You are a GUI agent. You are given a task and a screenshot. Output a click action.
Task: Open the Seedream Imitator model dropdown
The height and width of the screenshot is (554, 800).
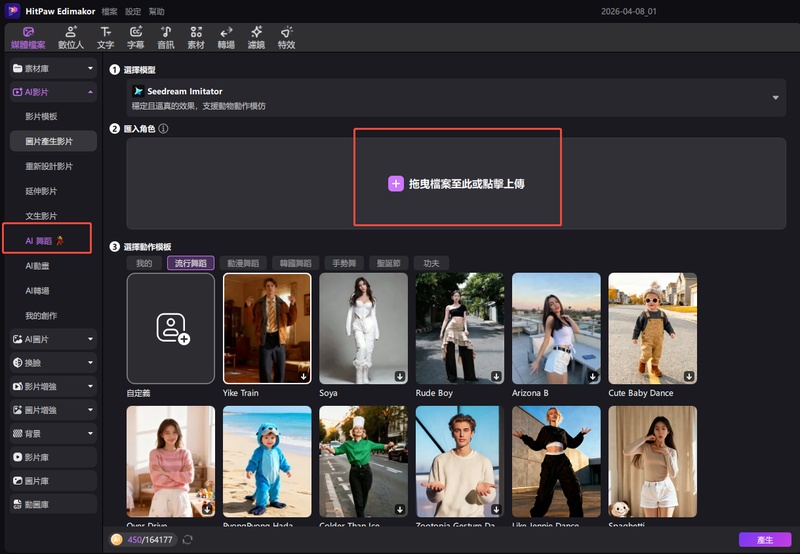point(456,97)
